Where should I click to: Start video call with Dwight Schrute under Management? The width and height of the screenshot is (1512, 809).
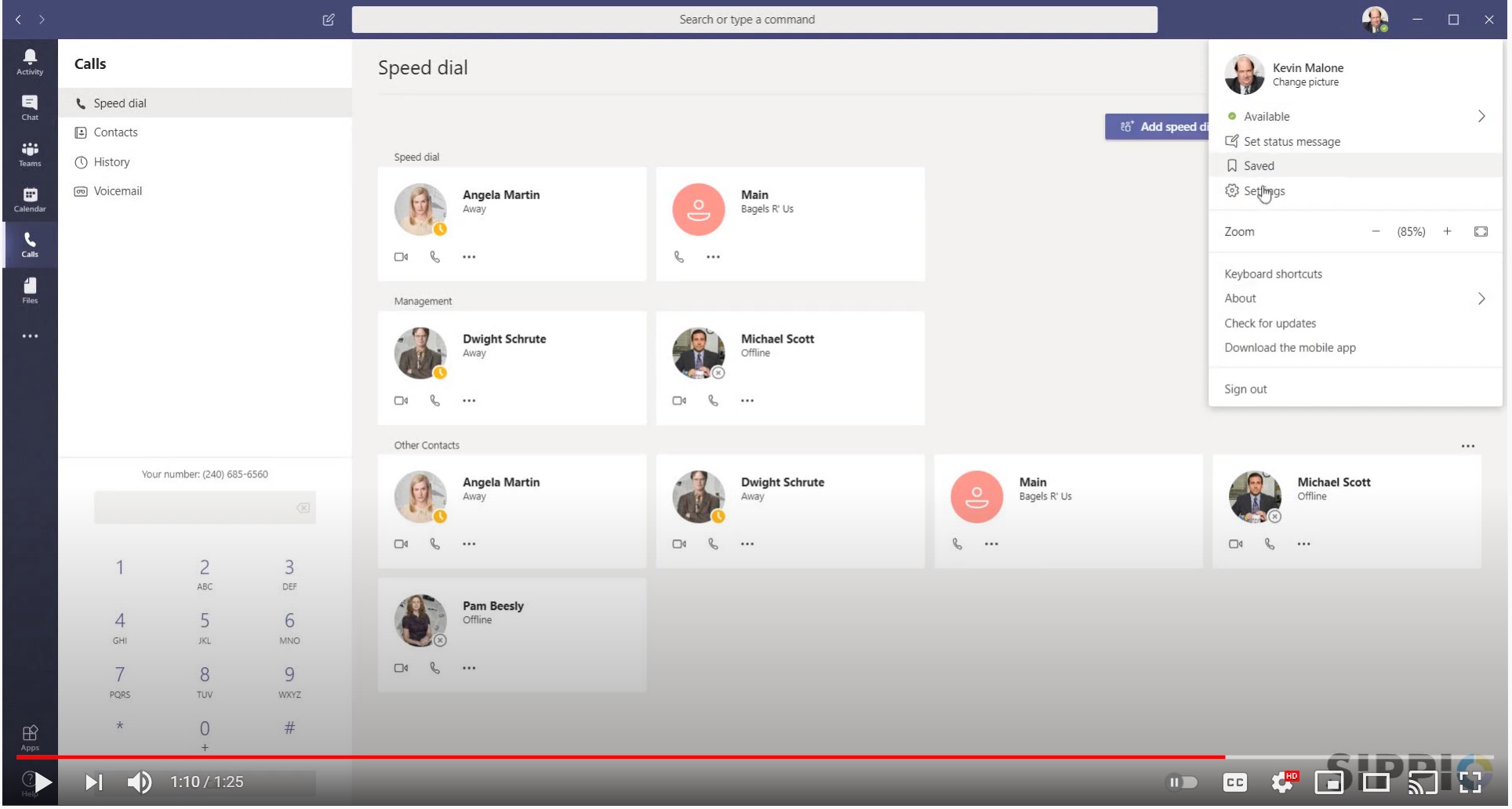(x=401, y=401)
